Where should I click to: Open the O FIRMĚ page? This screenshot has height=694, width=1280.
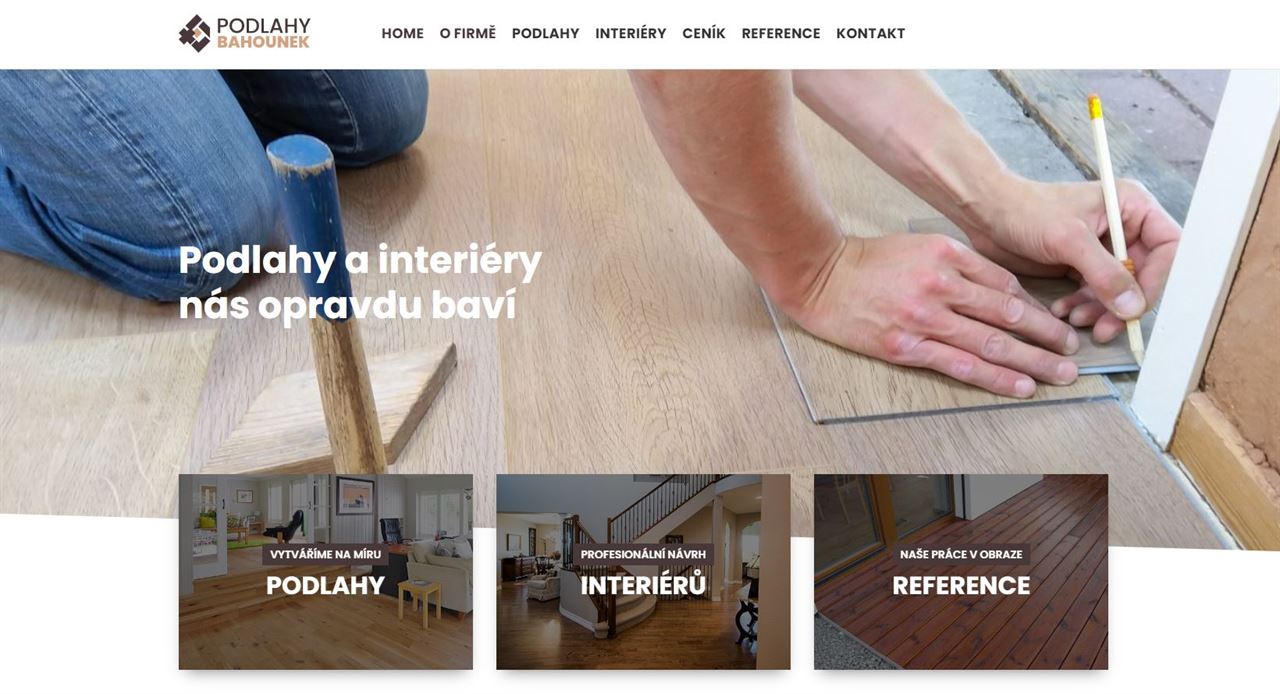click(x=468, y=33)
